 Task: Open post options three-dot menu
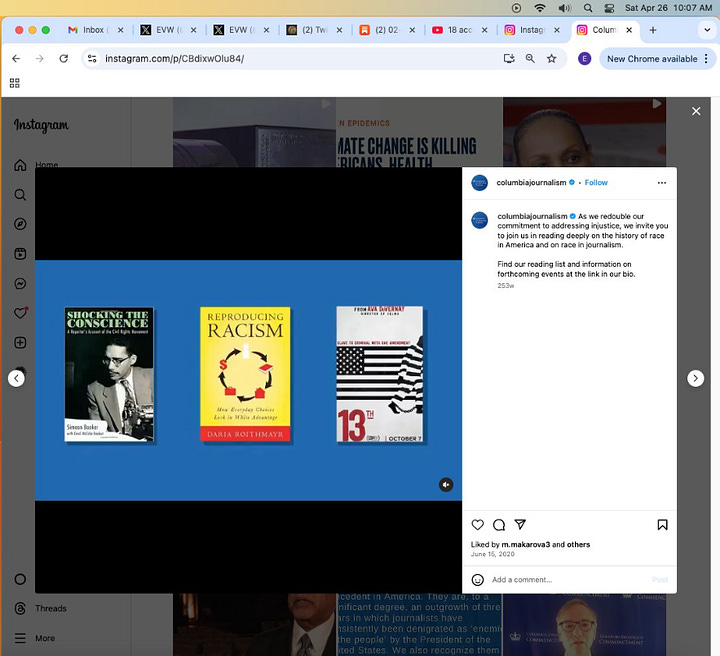point(662,183)
